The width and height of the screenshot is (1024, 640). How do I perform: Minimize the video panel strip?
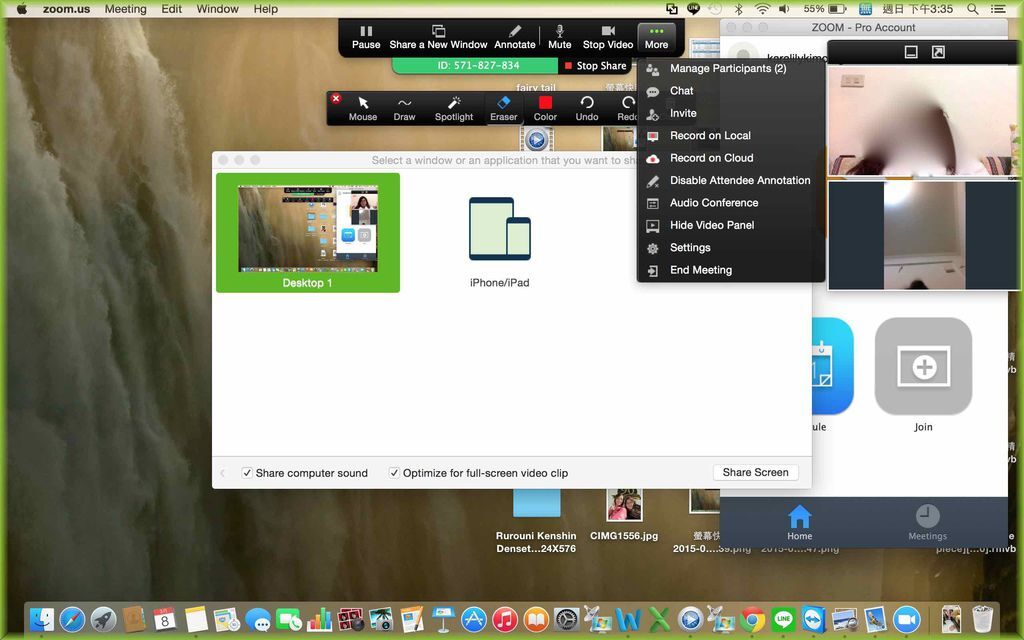(911, 52)
